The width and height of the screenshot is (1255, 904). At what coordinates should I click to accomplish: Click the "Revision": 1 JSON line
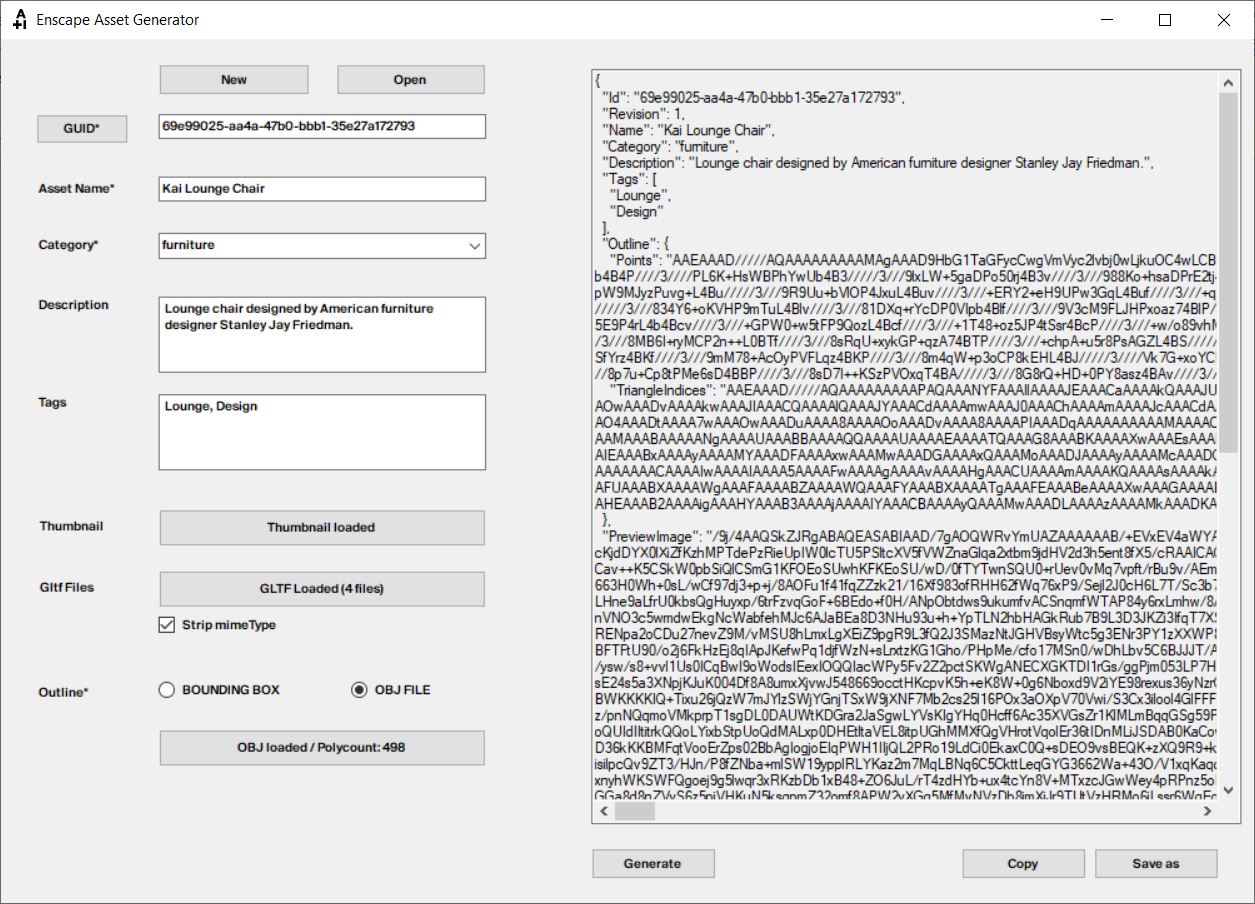643,114
